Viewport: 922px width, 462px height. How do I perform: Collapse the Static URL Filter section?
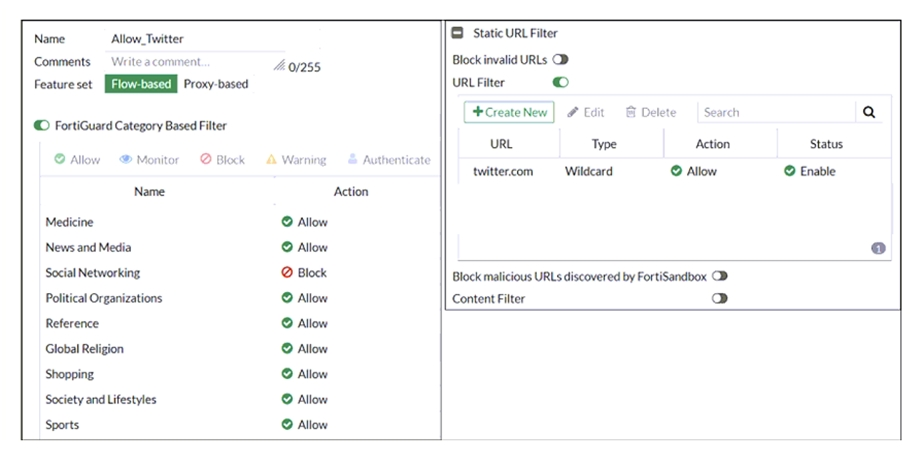click(457, 33)
